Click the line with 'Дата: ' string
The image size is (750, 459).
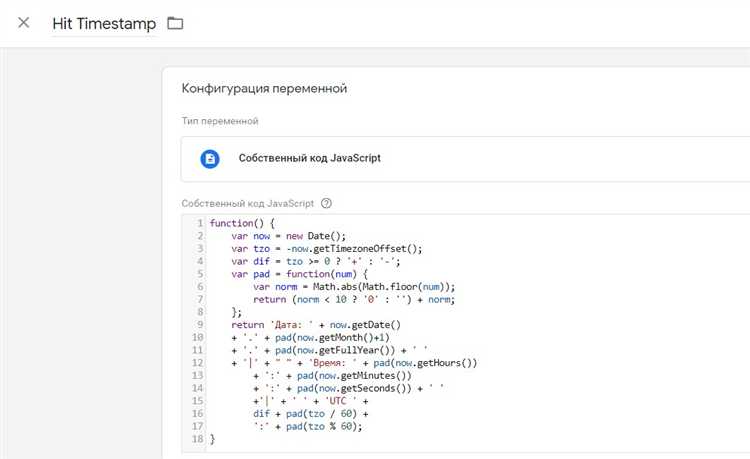[x=316, y=325]
